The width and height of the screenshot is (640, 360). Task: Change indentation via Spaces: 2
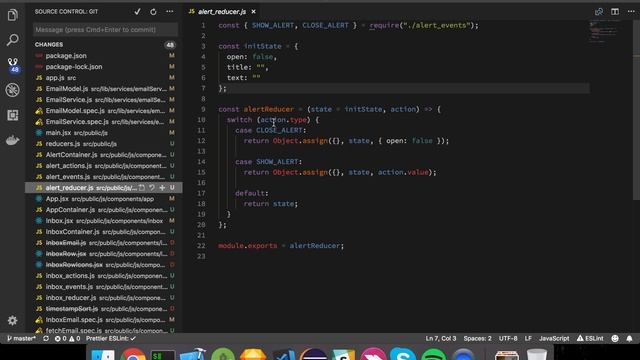[x=478, y=338]
